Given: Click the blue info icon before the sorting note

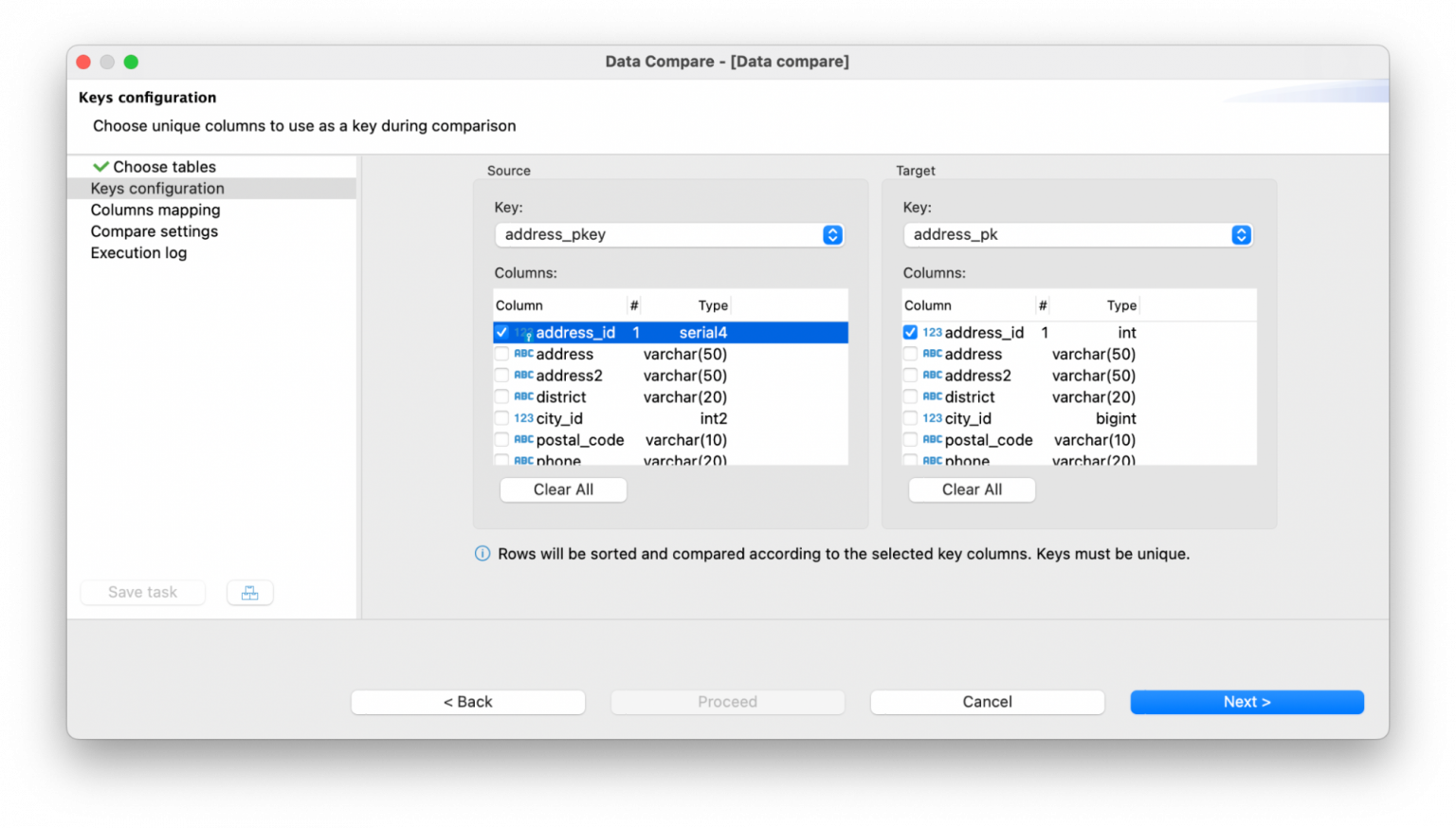Looking at the screenshot, I should [482, 554].
